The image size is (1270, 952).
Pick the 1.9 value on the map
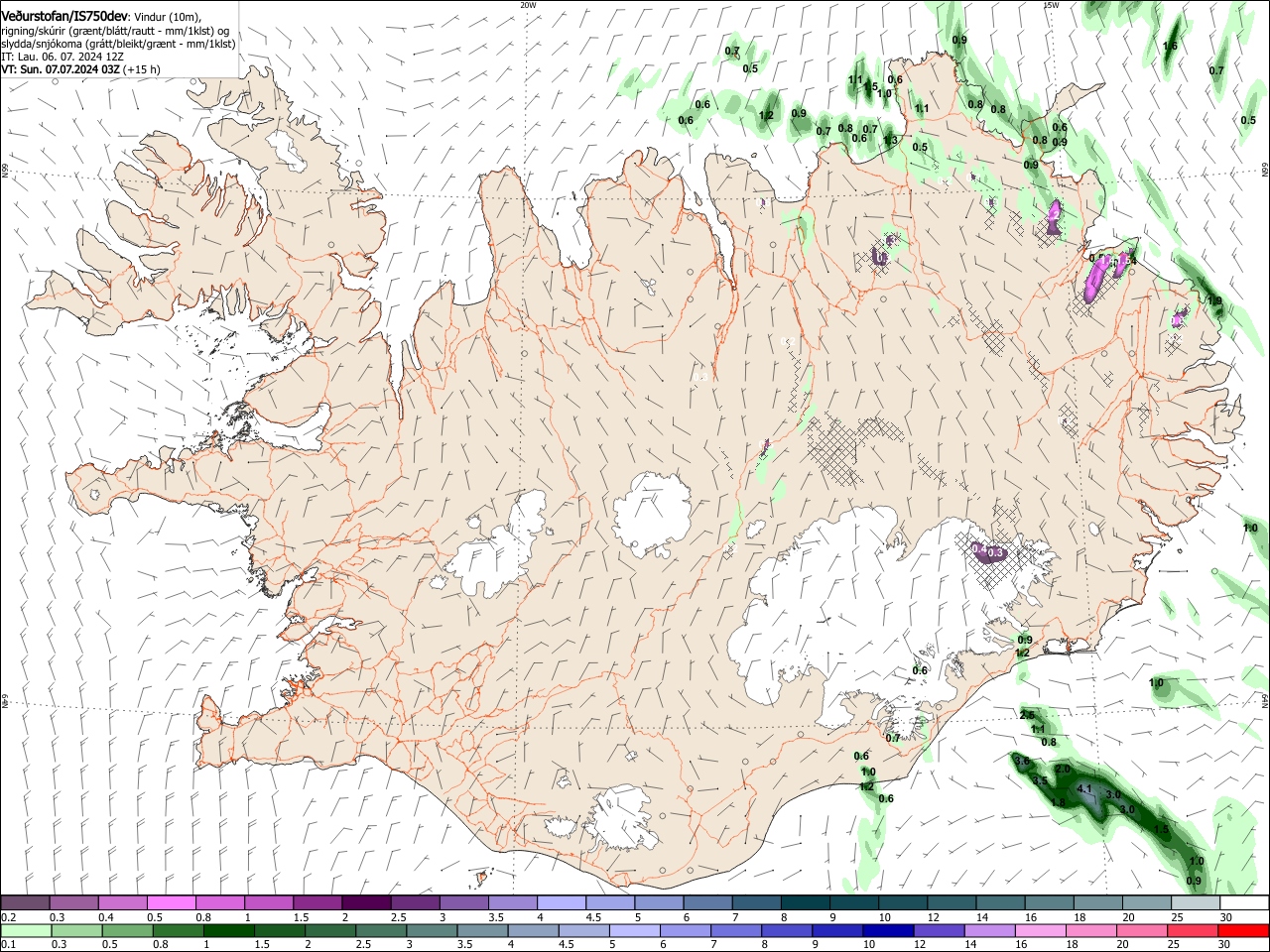[1214, 300]
